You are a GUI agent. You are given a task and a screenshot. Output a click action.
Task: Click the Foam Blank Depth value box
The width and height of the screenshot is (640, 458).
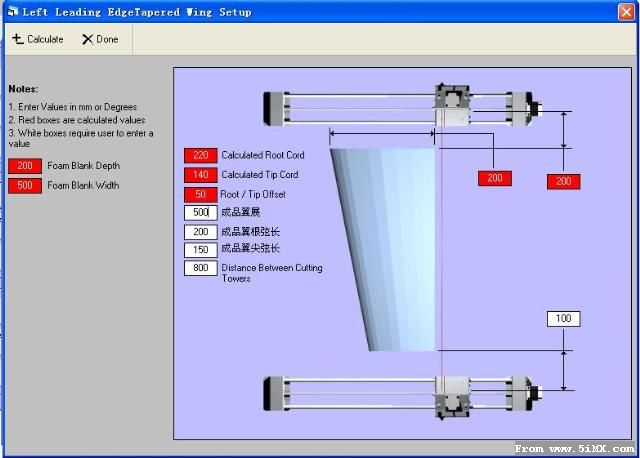click(x=25, y=166)
